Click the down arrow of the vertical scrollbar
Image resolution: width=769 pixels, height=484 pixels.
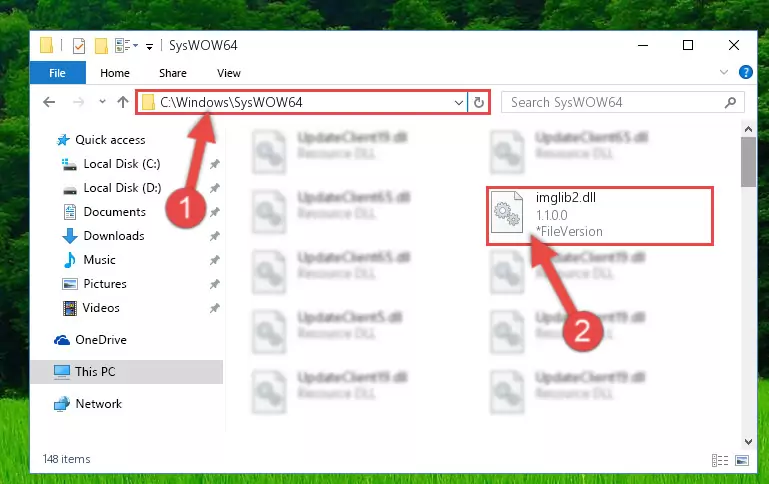coord(748,442)
